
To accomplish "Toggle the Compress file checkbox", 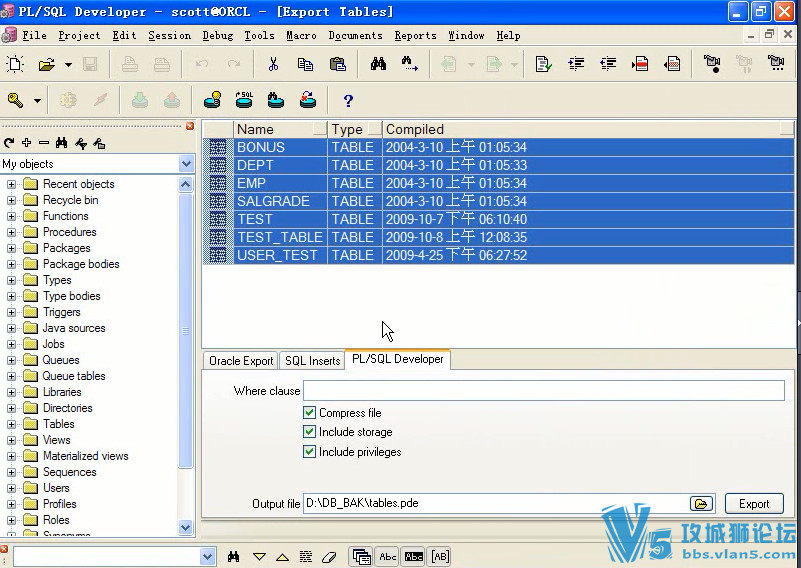I will click(309, 413).
